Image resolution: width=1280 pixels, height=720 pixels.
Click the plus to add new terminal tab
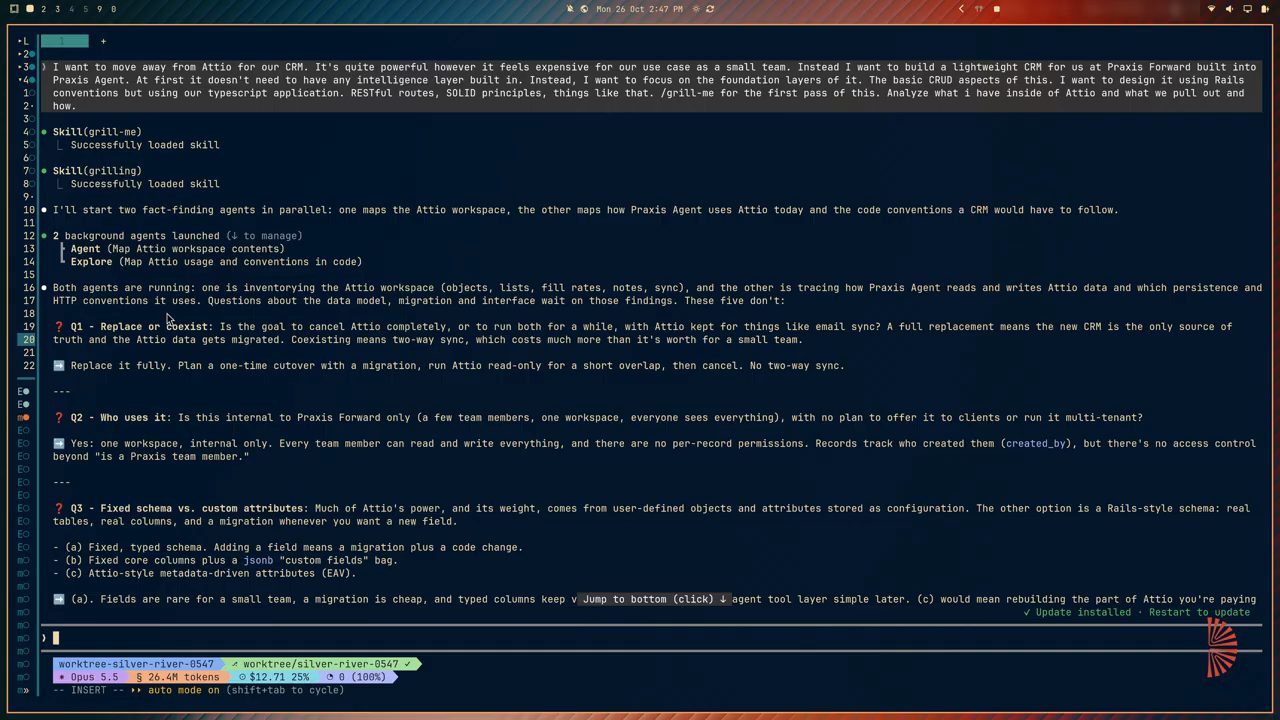103,41
